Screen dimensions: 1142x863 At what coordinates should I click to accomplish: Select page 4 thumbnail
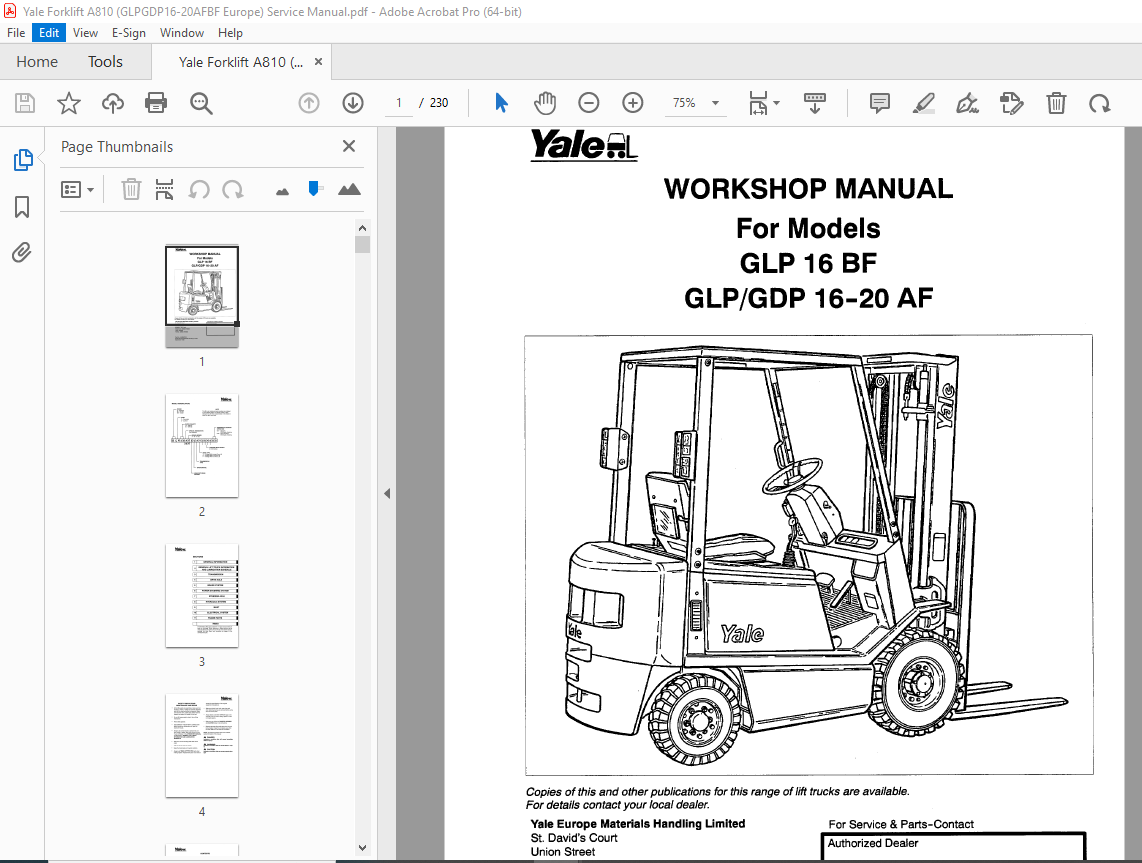(x=202, y=746)
